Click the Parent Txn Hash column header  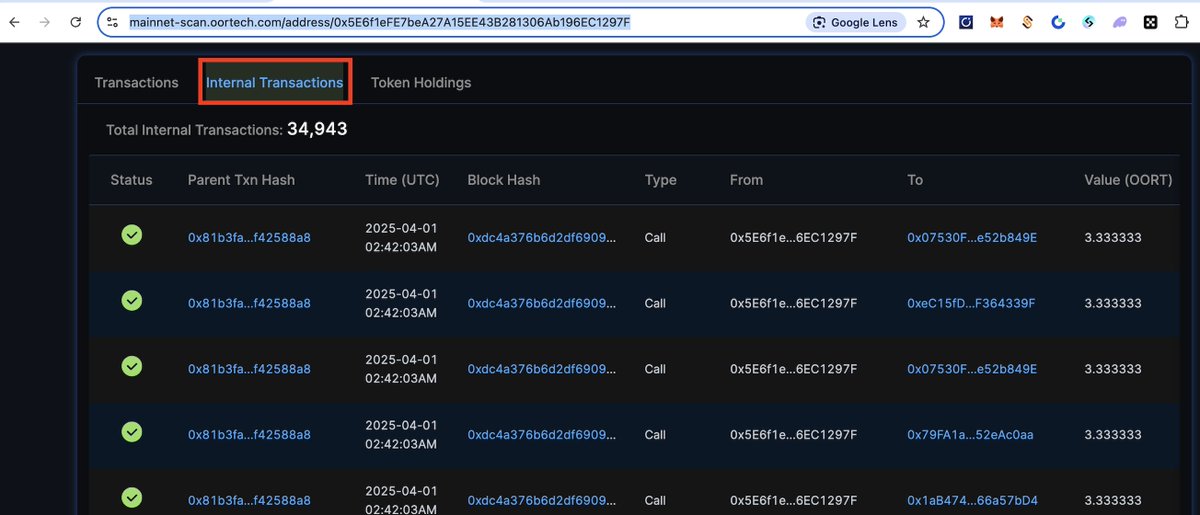pos(241,180)
